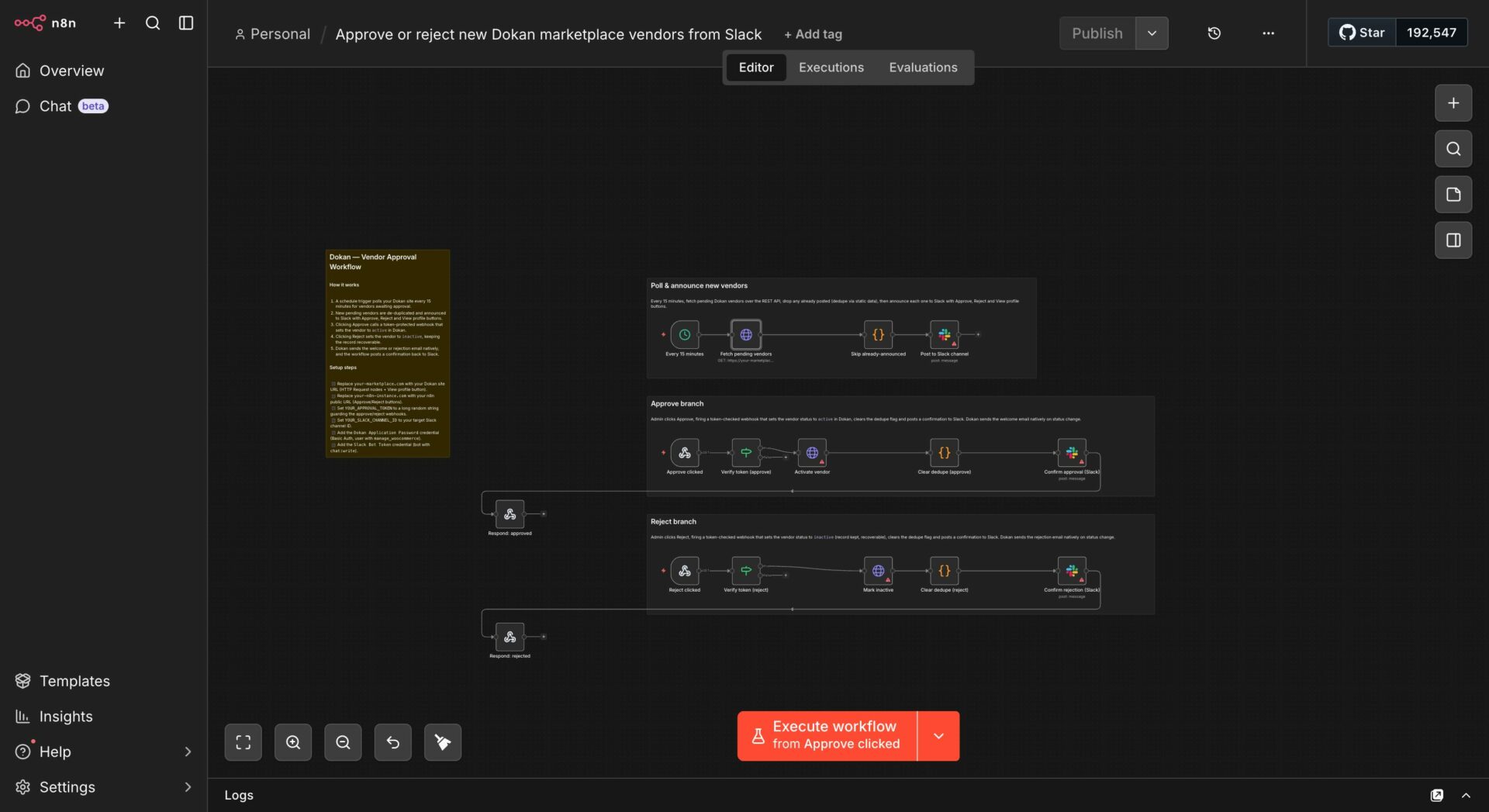This screenshot has height=812, width=1489.
Task: Add a sticky note to canvas
Action: (1453, 195)
